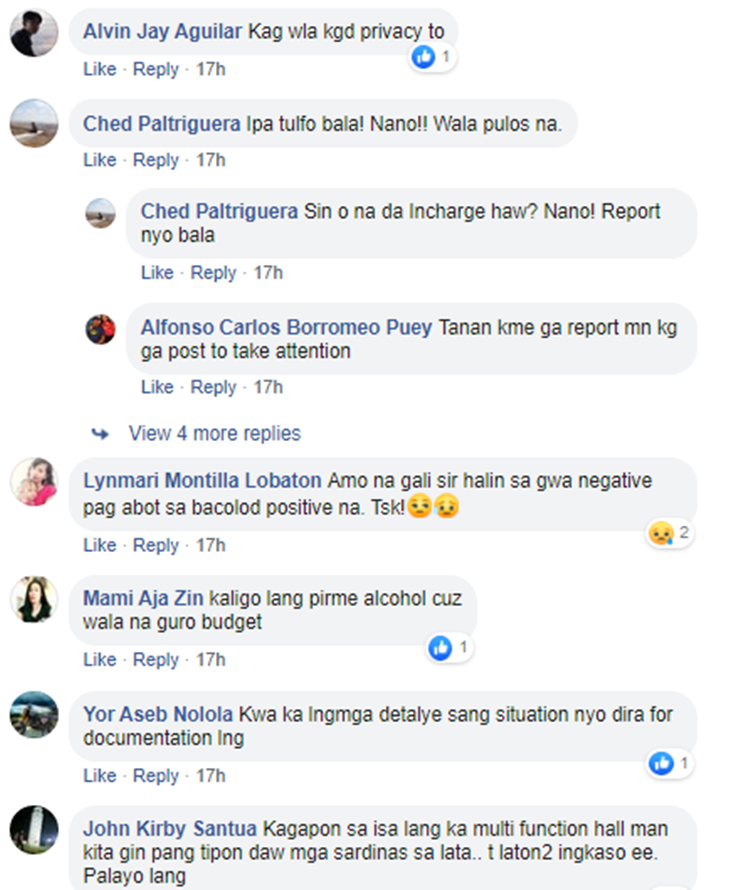The image size is (750, 890).
Task: Open Alvin Jay Aguilar's profile picture
Action: pos(34,33)
